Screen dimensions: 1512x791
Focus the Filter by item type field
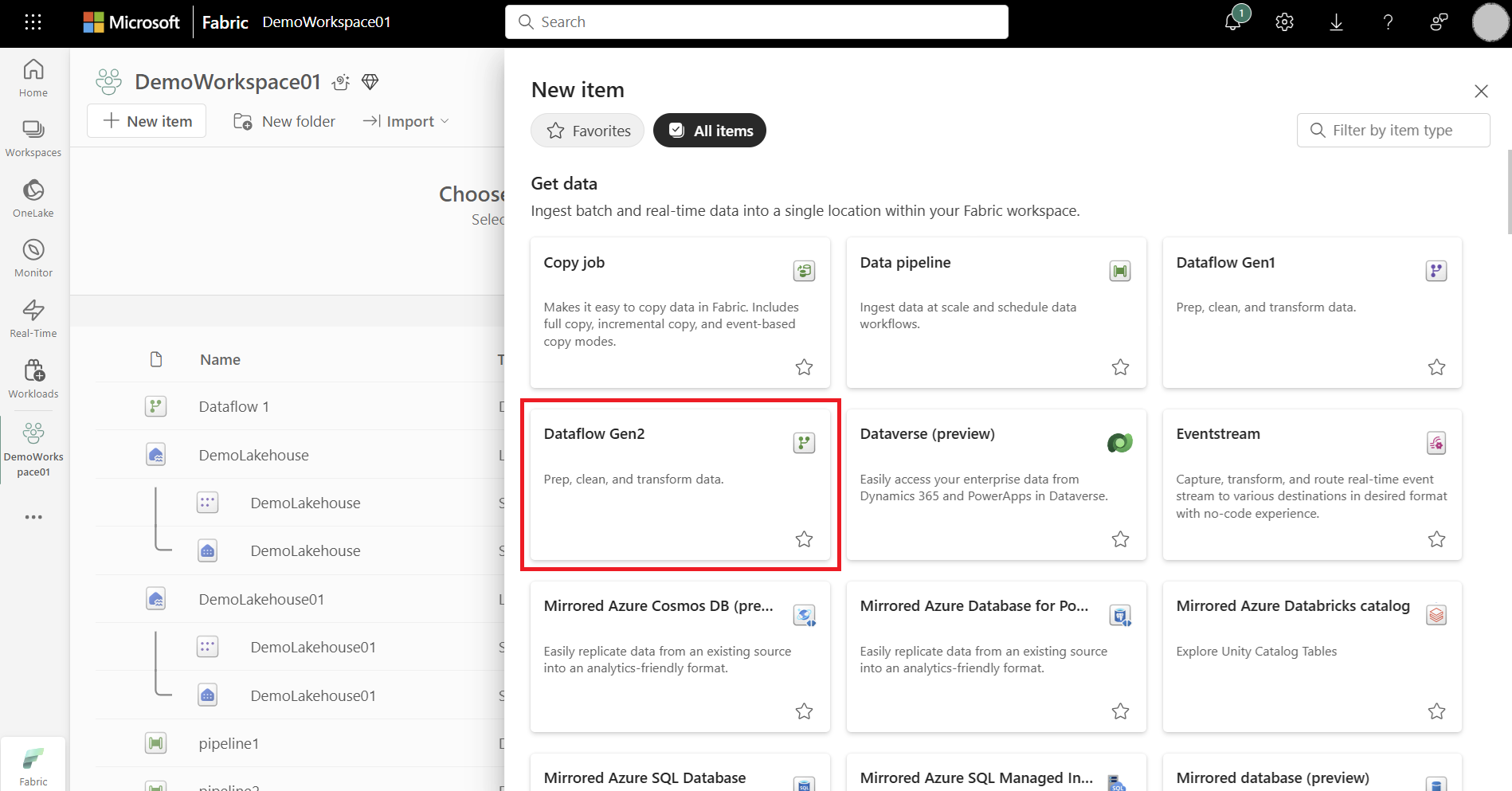click(x=1393, y=131)
